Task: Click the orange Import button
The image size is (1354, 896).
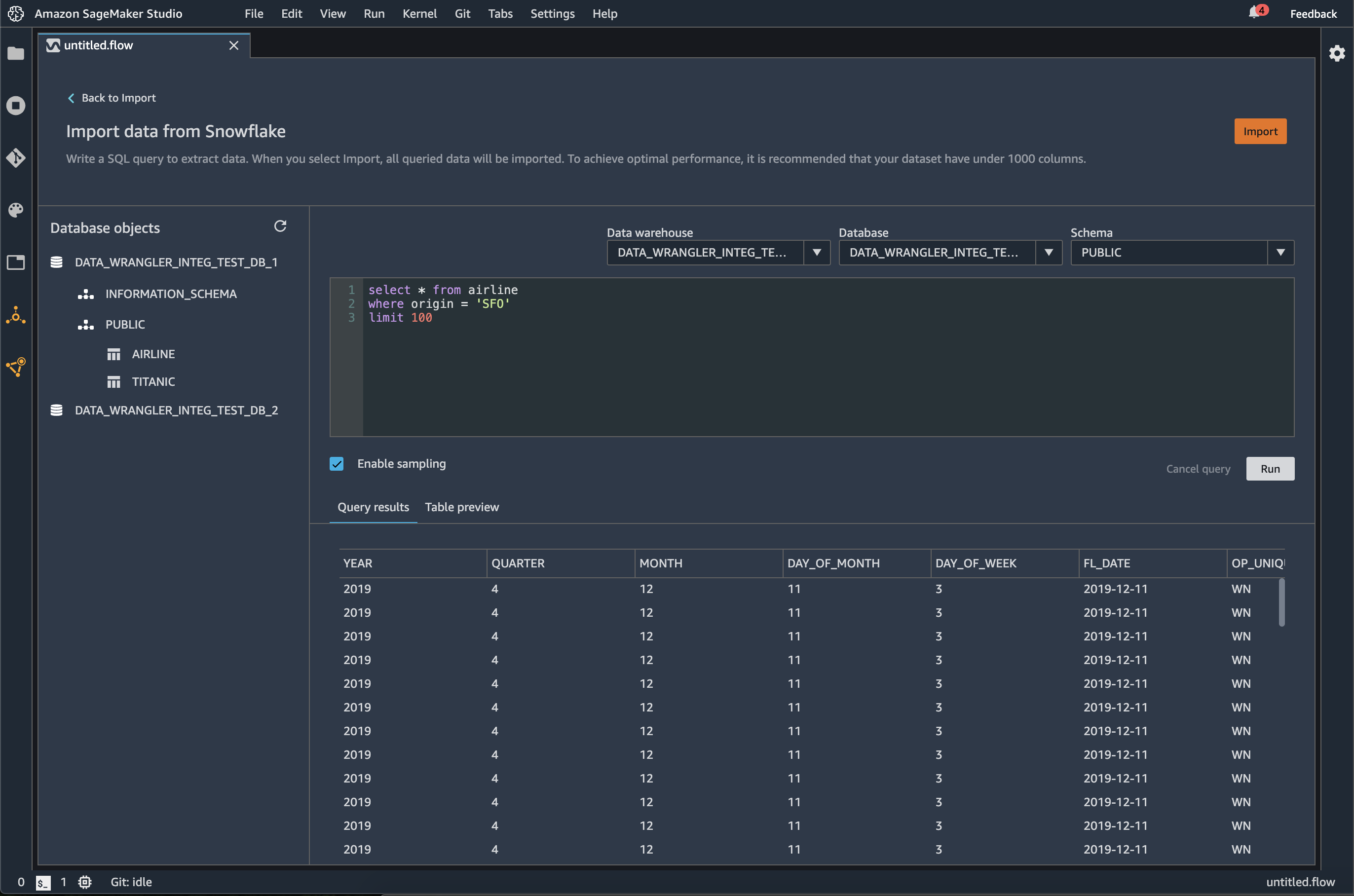Action: (x=1260, y=131)
